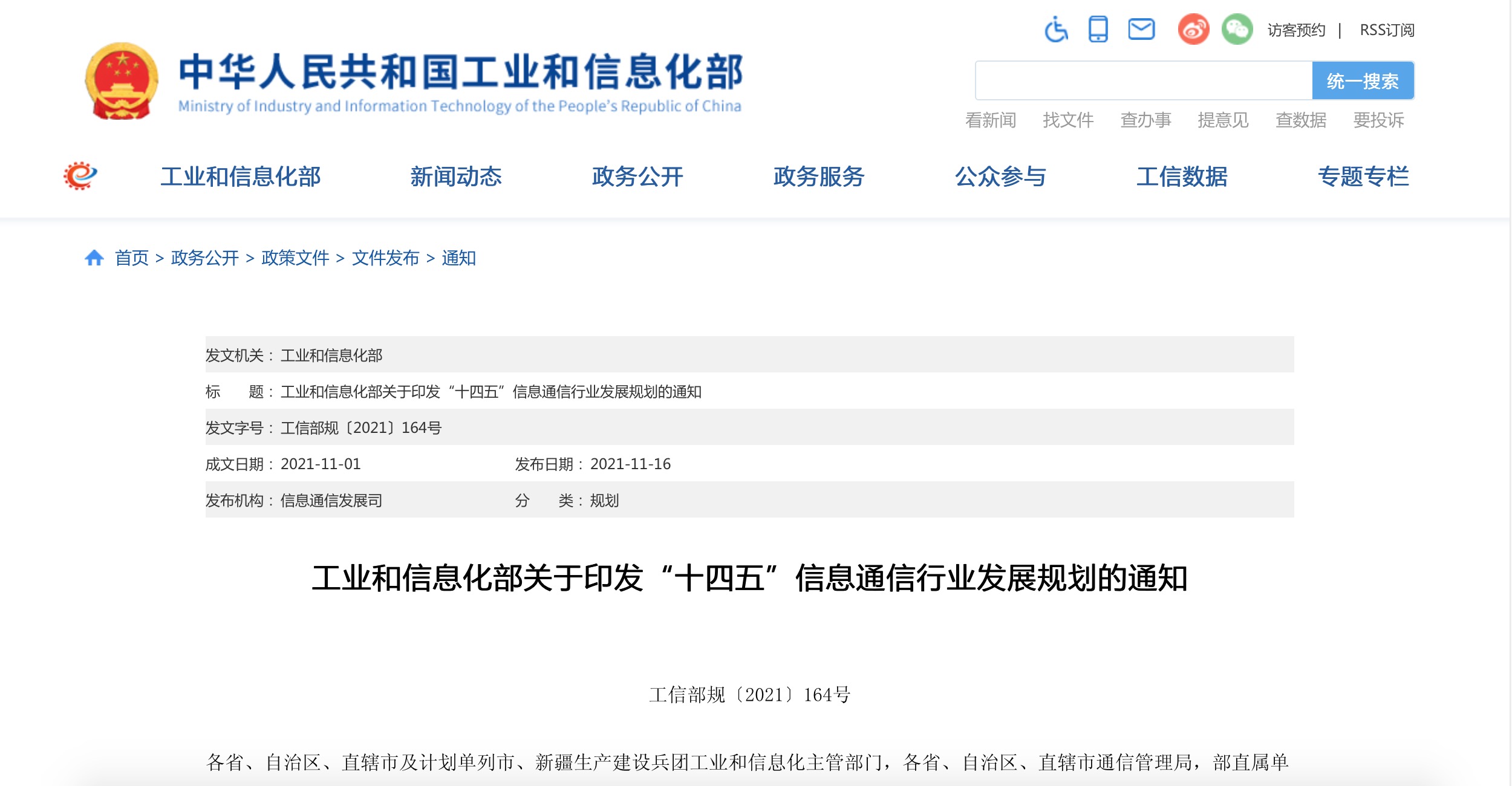
Task: Click the email envelope icon
Action: pos(1141,29)
